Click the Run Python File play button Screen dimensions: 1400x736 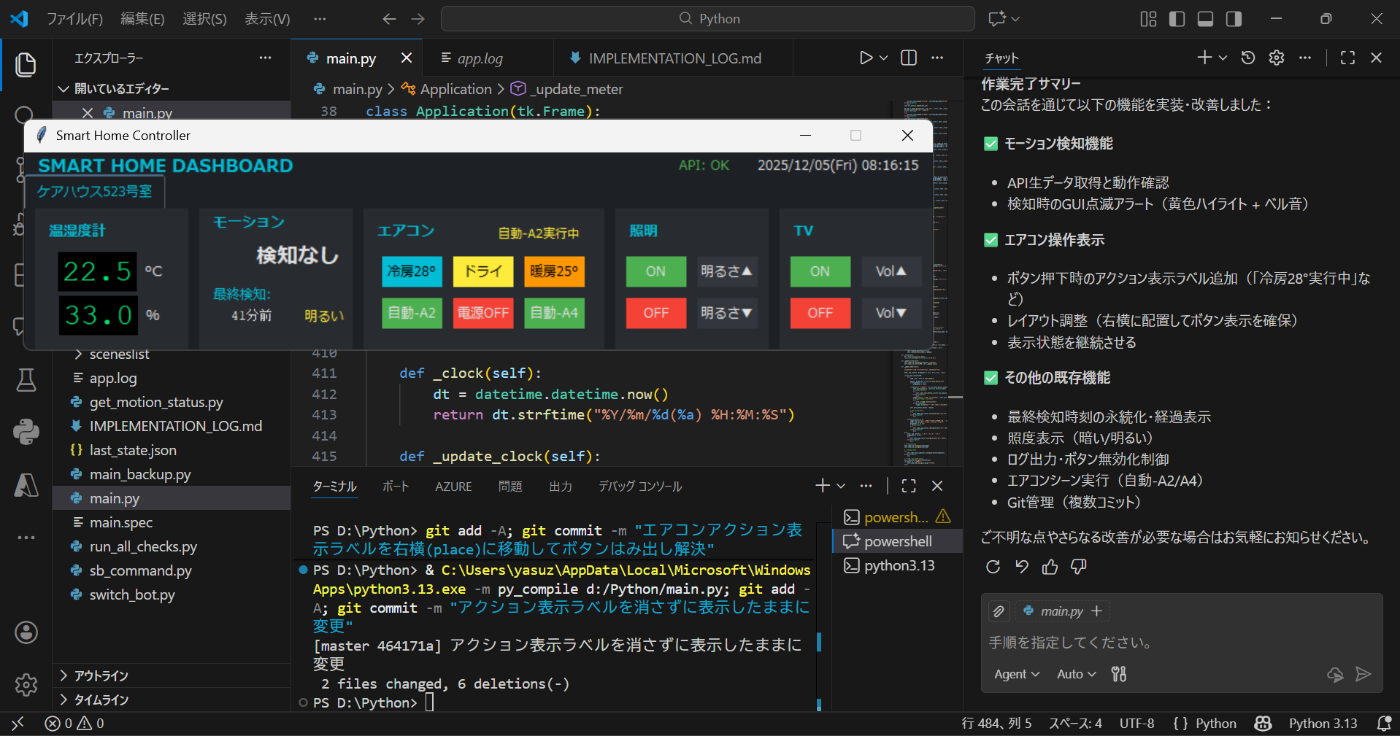[x=866, y=58]
